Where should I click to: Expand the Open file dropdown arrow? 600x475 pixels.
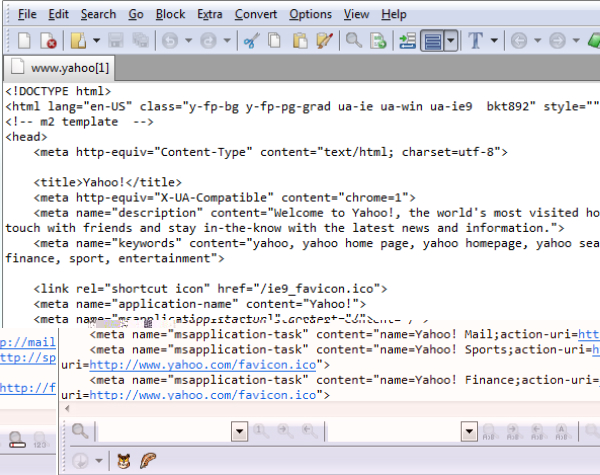[x=96, y=40]
